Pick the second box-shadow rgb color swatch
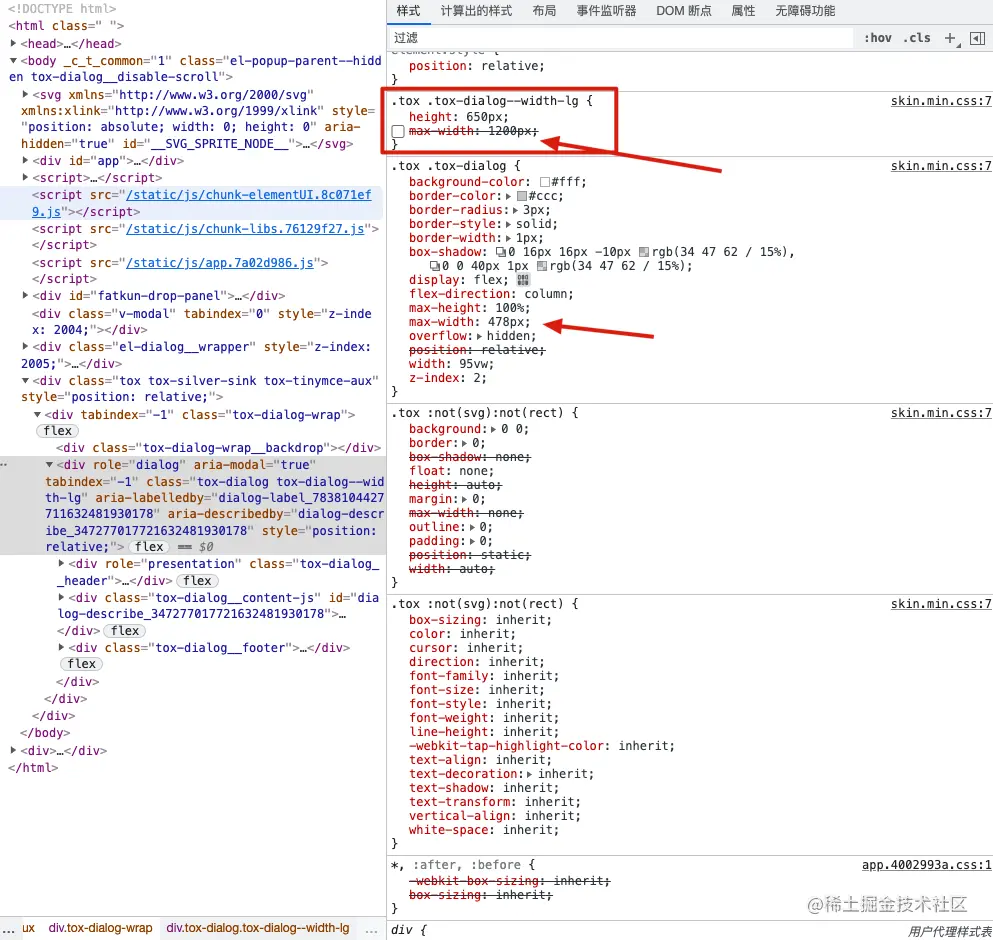This screenshot has height=940, width=993. pos(541,266)
